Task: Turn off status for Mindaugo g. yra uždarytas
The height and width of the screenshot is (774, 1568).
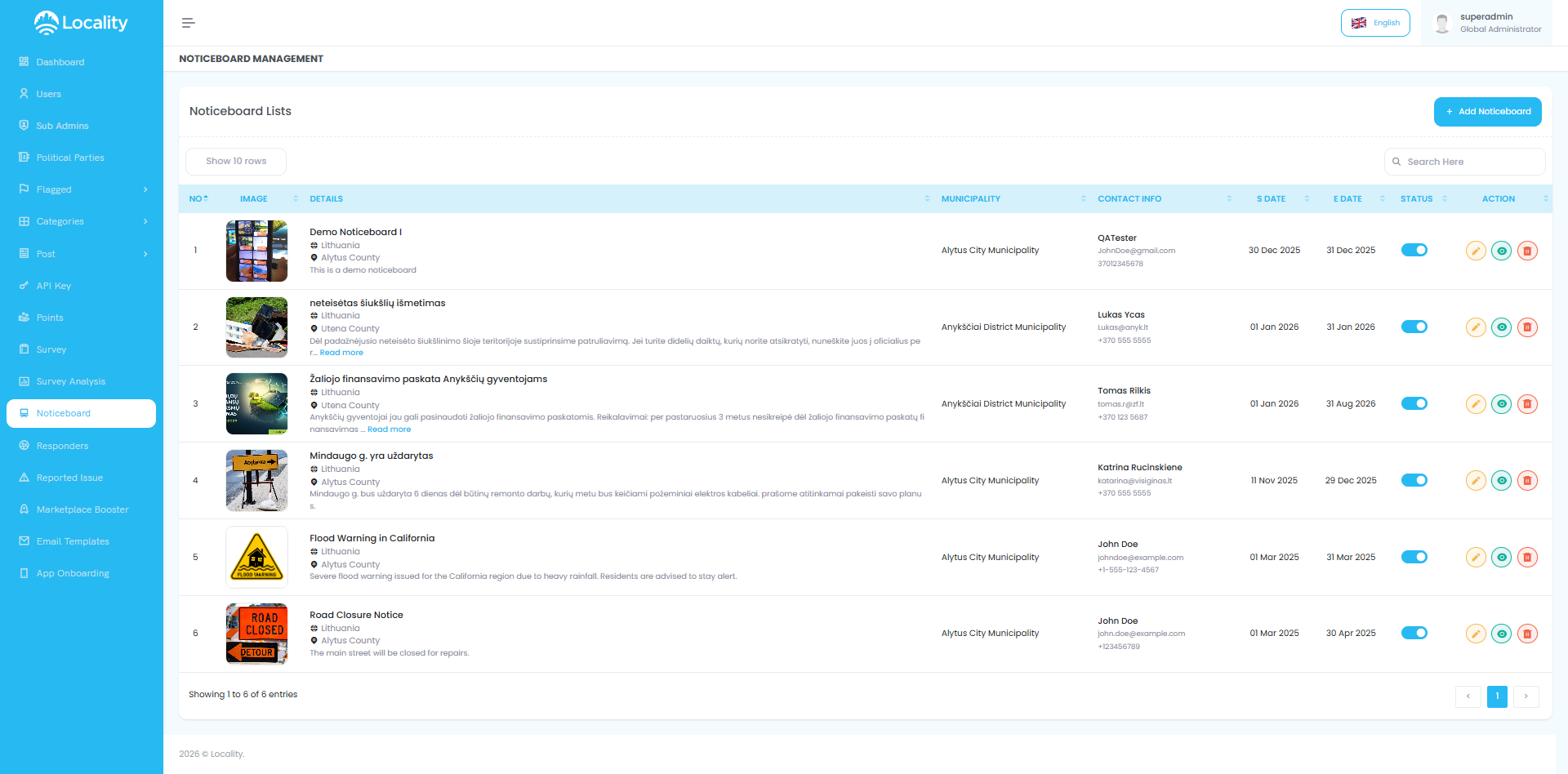Action: [x=1414, y=480]
